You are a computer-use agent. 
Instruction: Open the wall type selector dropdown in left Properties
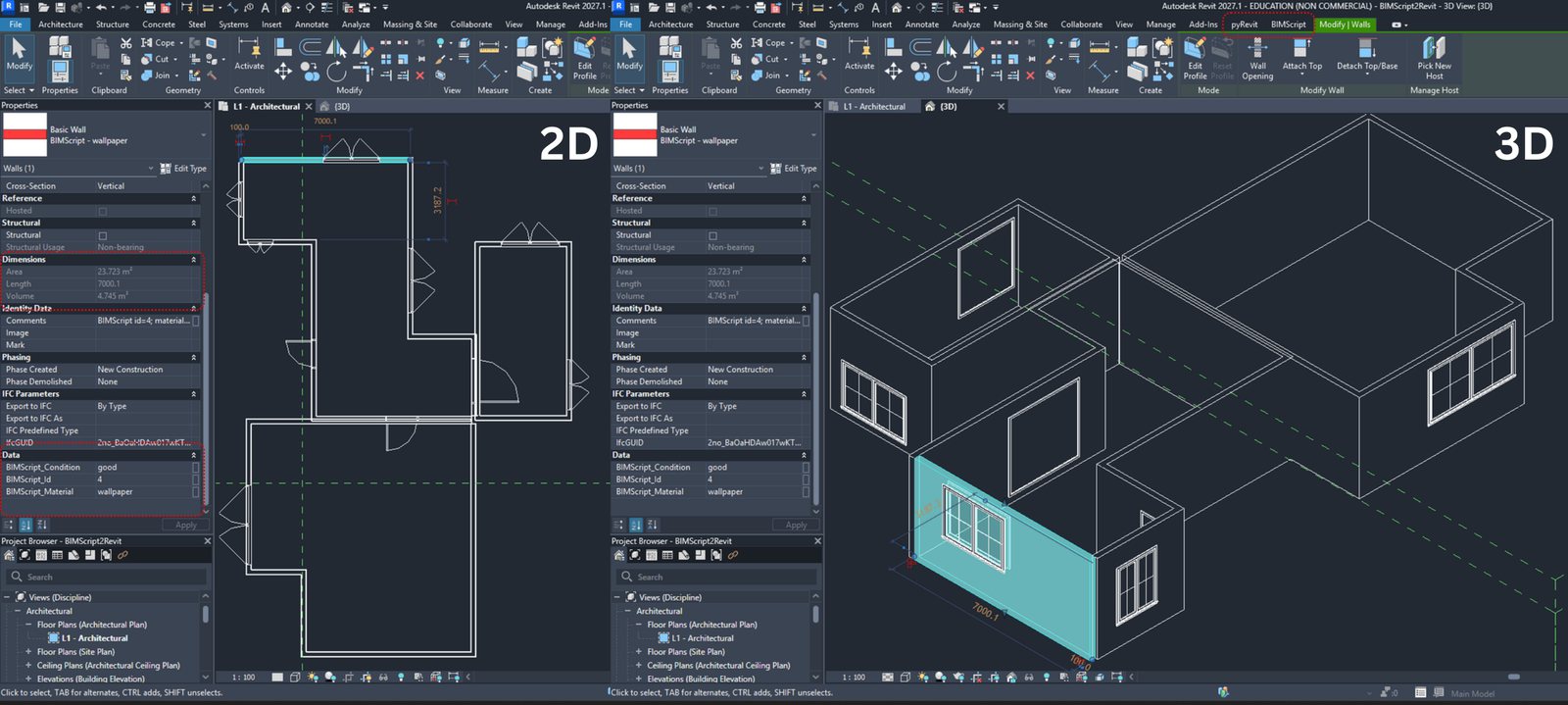pyautogui.click(x=204, y=135)
